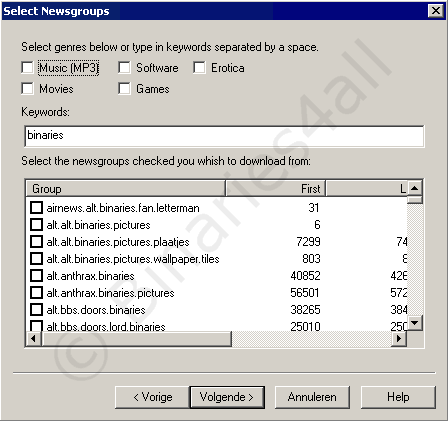Close the Select Newsgroups dialog
Screen dimensions: 448x421
click(x=435, y=11)
